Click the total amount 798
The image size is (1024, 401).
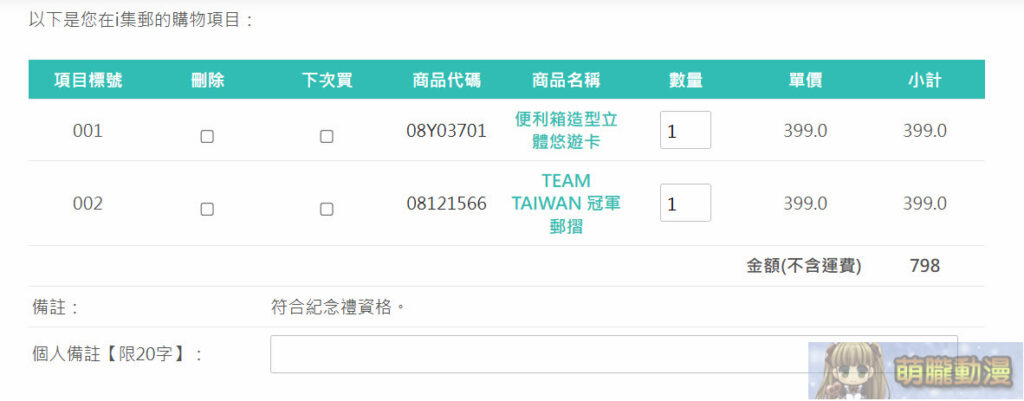point(924,266)
